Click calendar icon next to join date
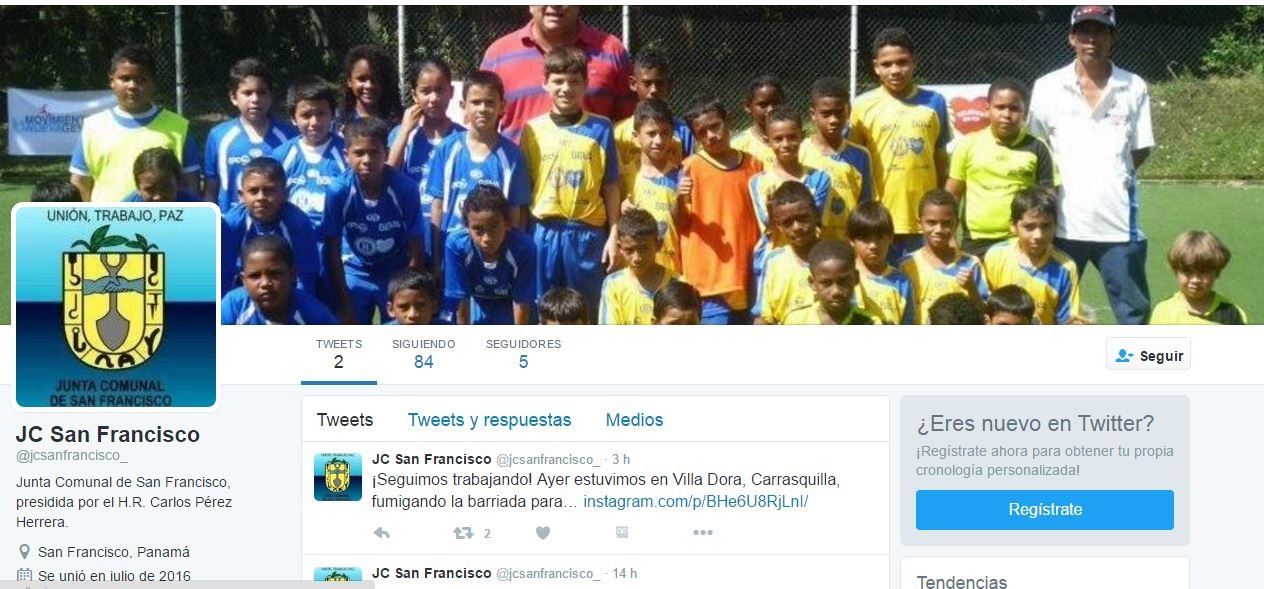 [24, 575]
